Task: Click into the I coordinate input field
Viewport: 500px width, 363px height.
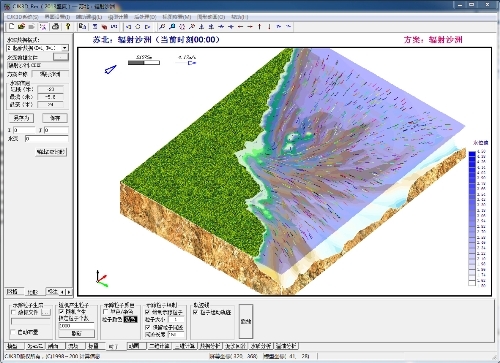Action: pyautogui.click(x=24, y=130)
